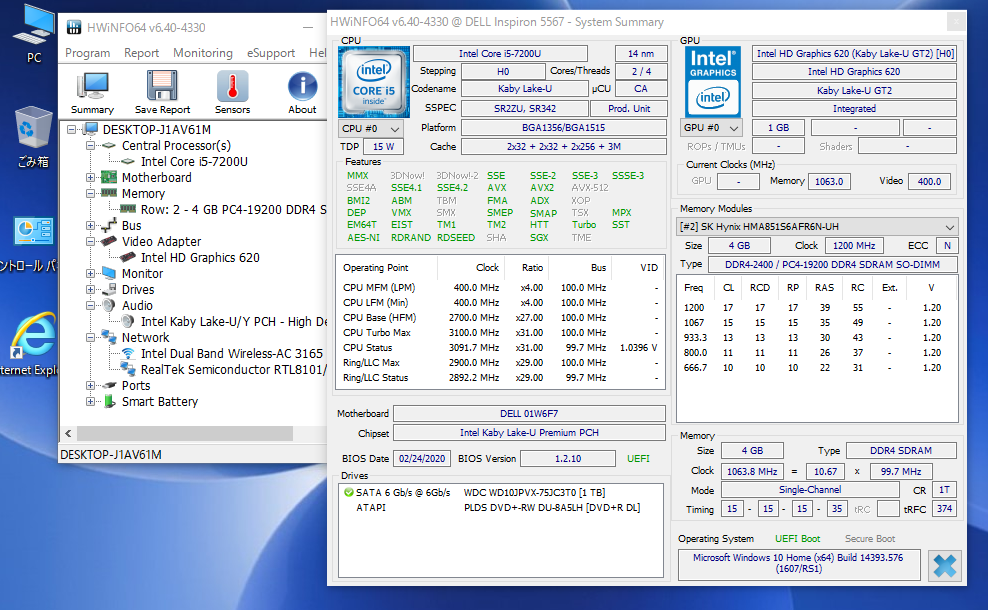Select Intel Core i5-7200U tree item
988x610 pixels.
click(x=194, y=161)
